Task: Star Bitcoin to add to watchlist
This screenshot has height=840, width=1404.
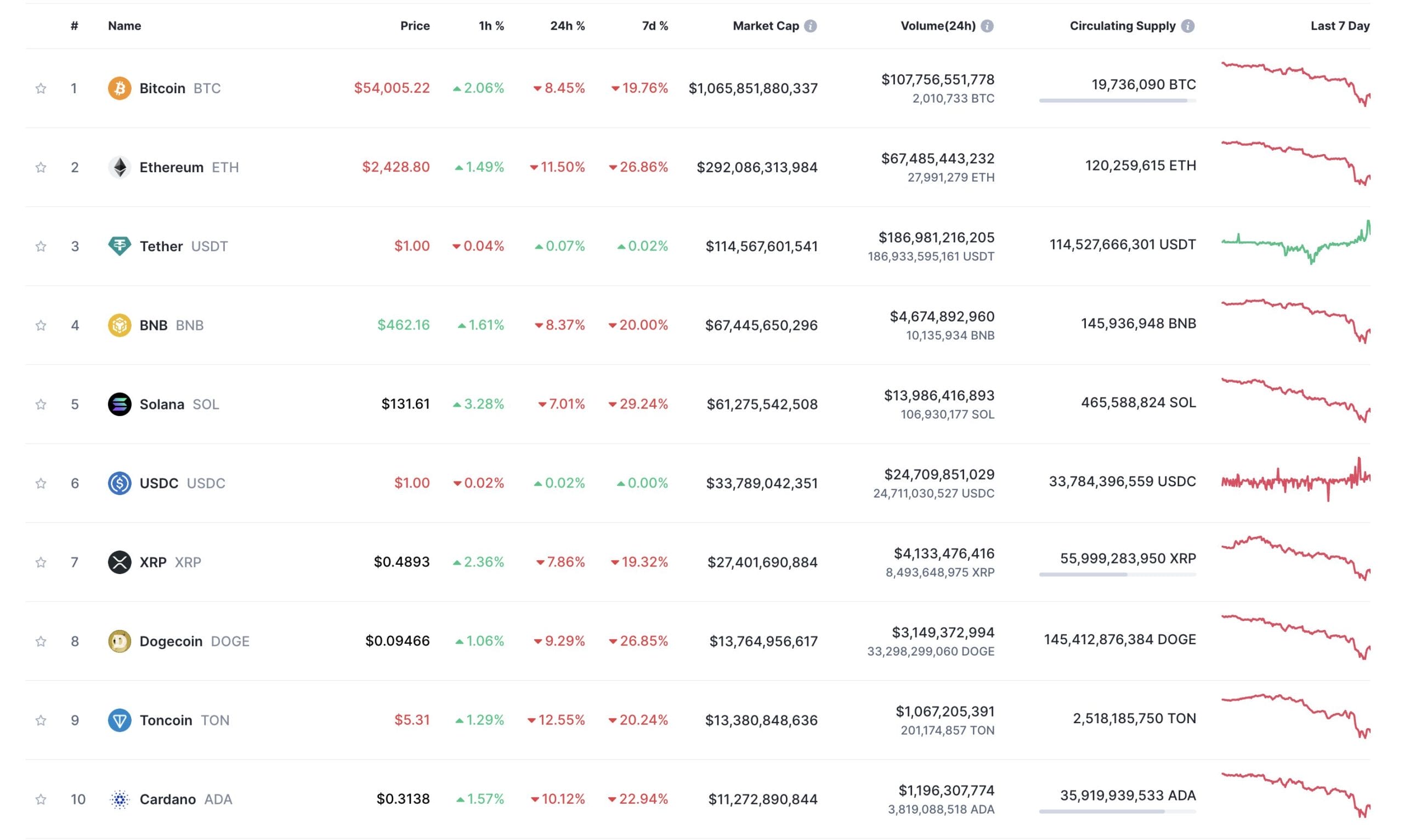Action: tap(41, 88)
